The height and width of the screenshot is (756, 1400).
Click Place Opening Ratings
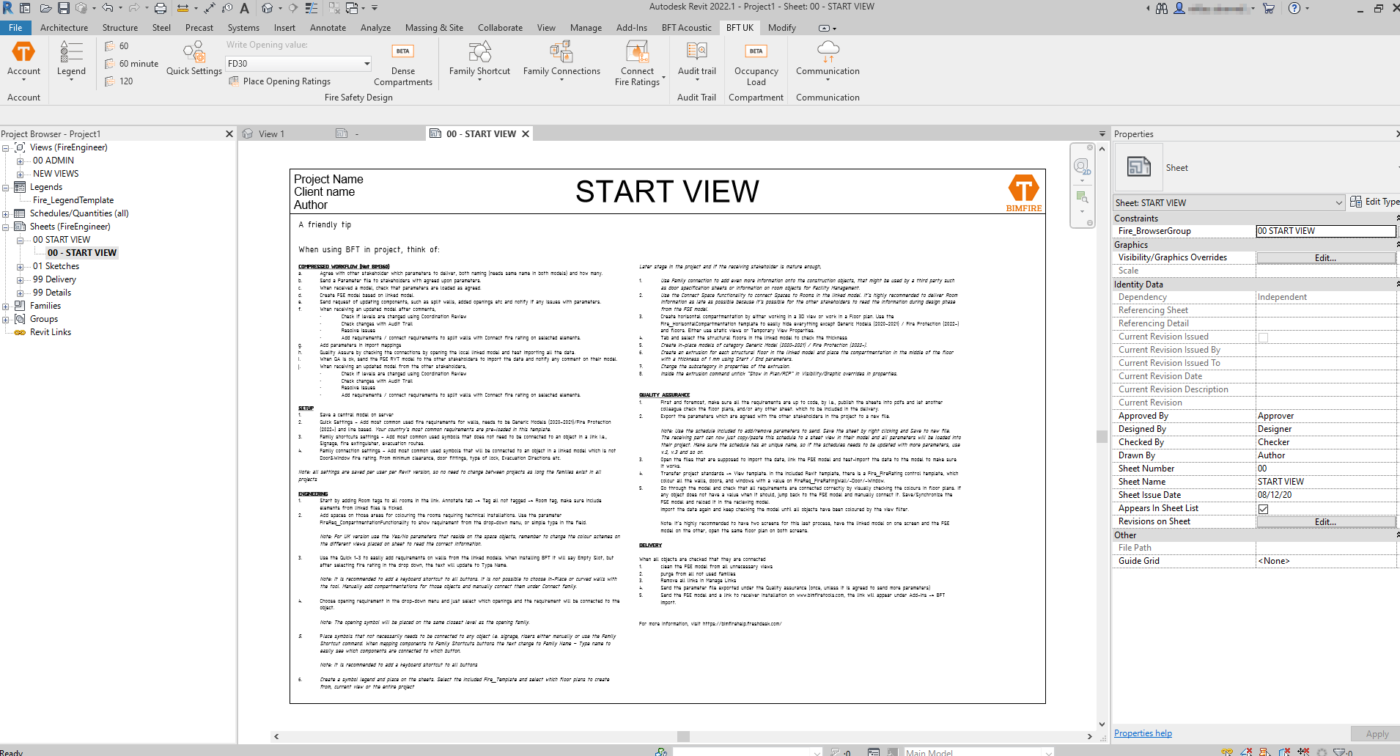pyautogui.click(x=280, y=82)
